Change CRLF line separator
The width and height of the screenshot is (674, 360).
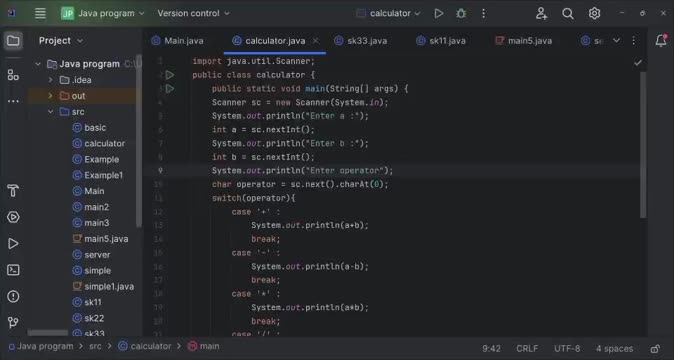[x=527, y=348]
